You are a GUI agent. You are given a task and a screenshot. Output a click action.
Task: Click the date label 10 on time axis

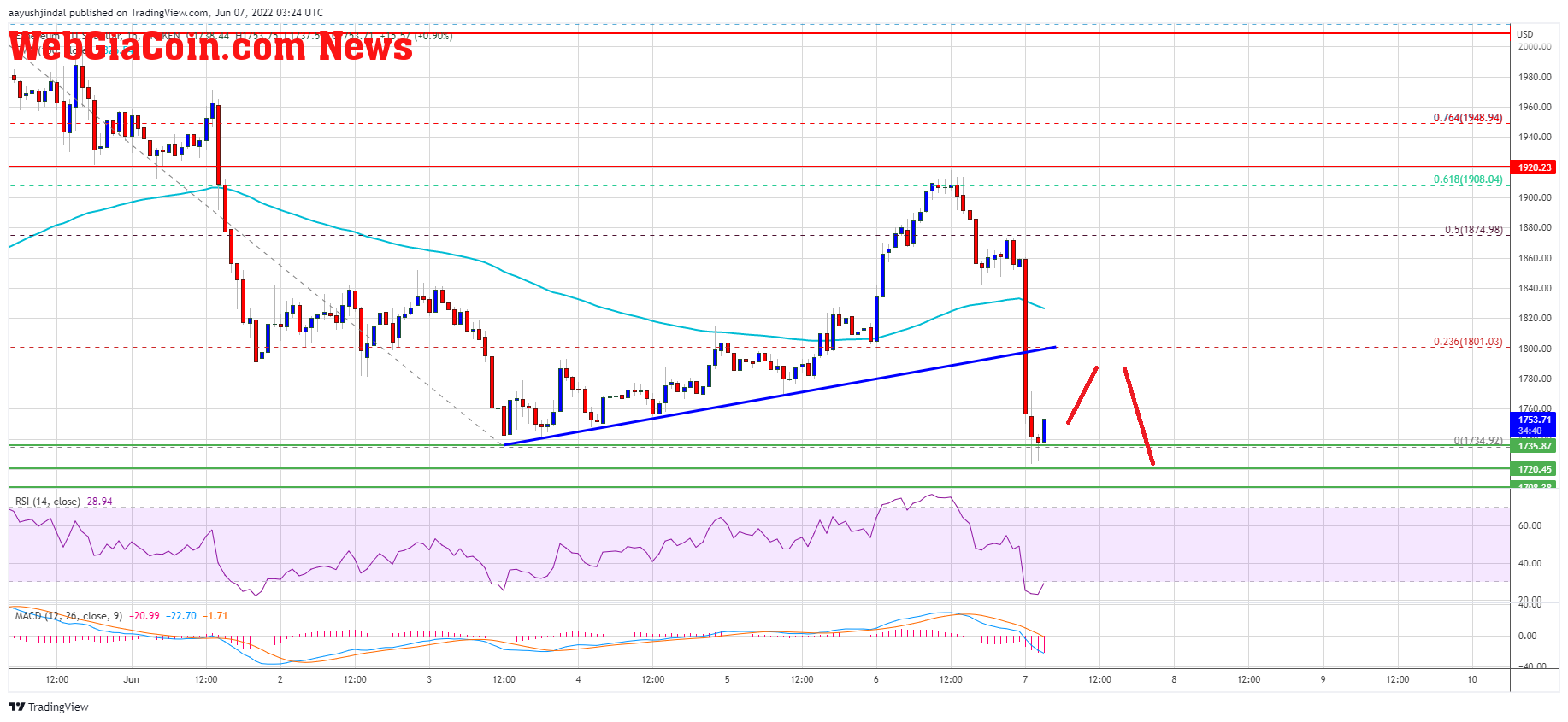click(x=1472, y=679)
